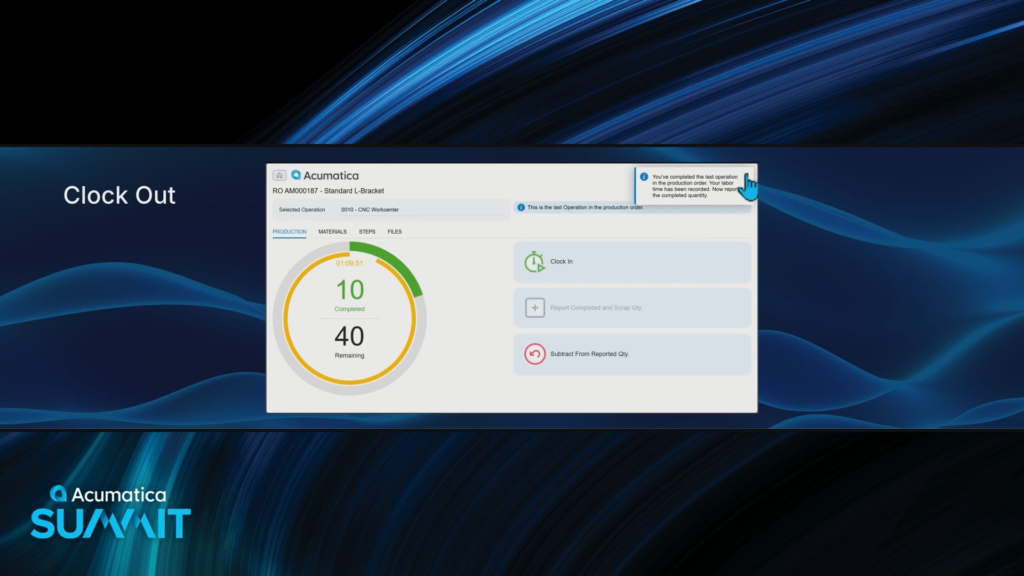Click the green Clock In stopwatch icon
Screen dimensions: 1024x576
point(535,262)
